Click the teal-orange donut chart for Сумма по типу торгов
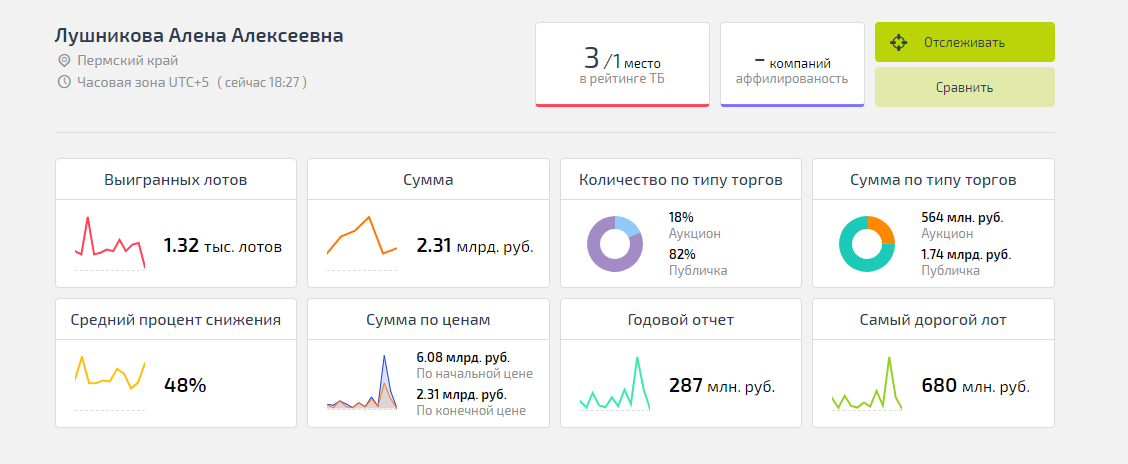 (866, 244)
